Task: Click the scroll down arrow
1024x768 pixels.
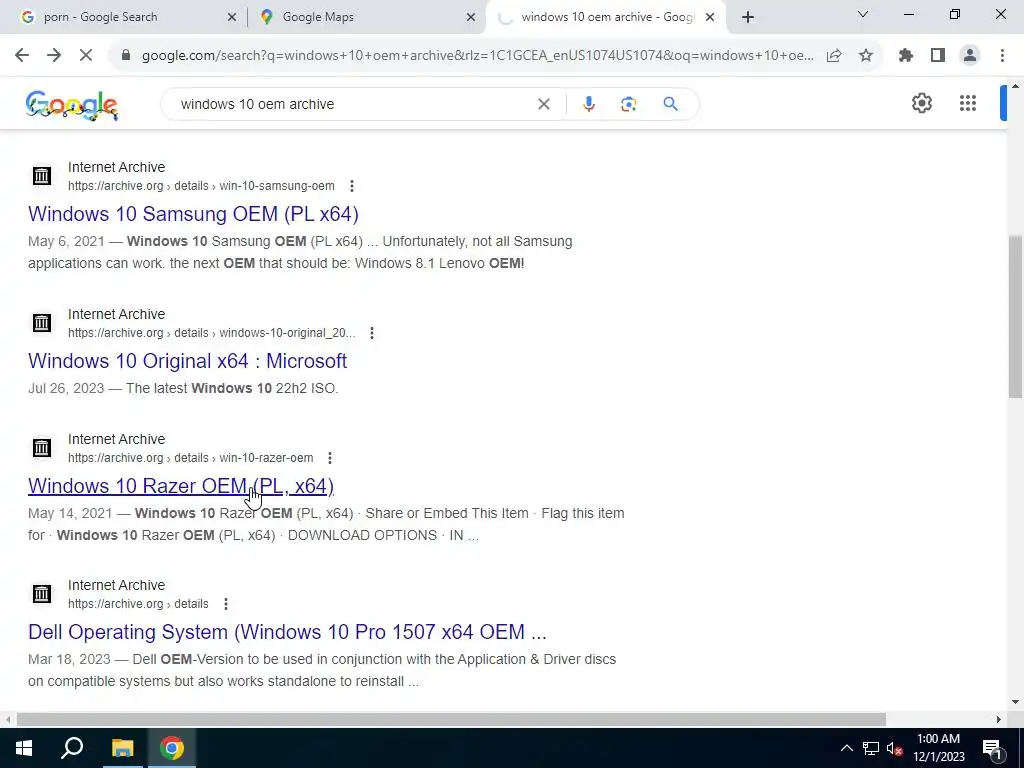Action: [x=1015, y=702]
